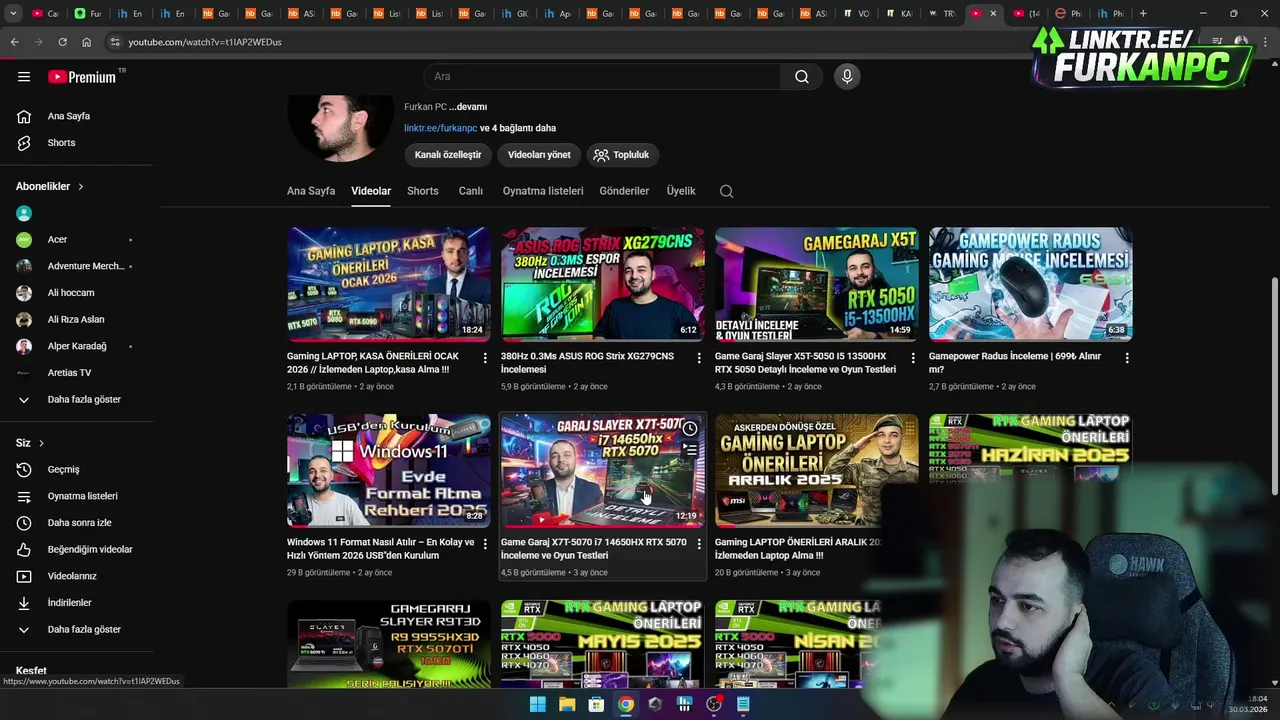Click the YouTube Premium logo
1280x720 pixels.
tap(82, 77)
